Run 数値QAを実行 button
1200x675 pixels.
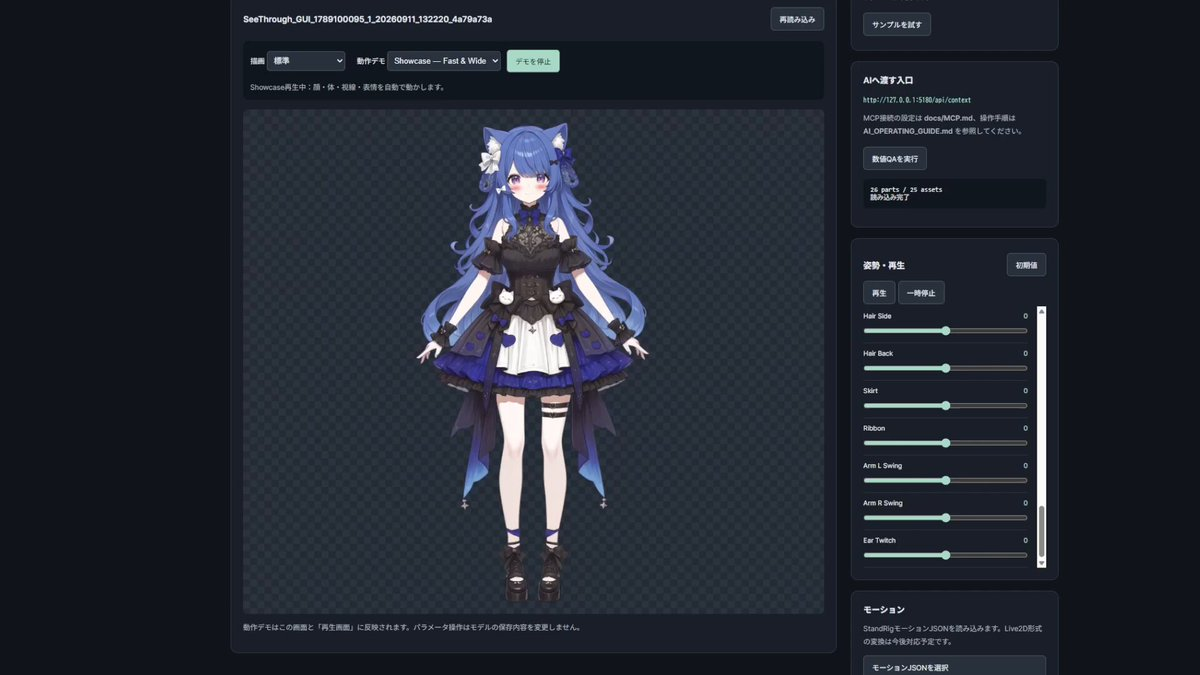(x=895, y=158)
